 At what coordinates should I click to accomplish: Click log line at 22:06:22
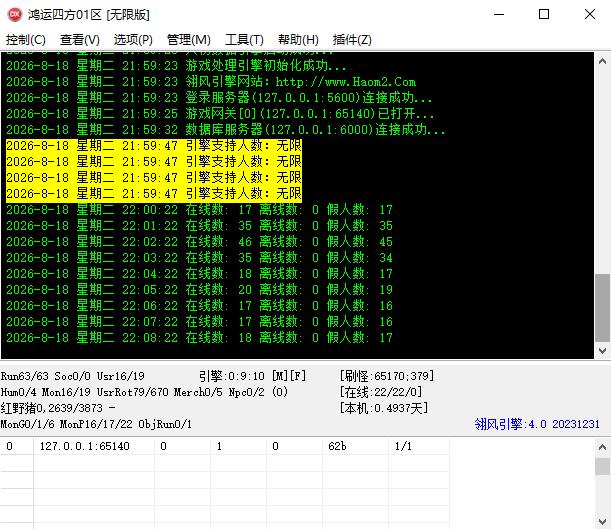(x=200, y=306)
